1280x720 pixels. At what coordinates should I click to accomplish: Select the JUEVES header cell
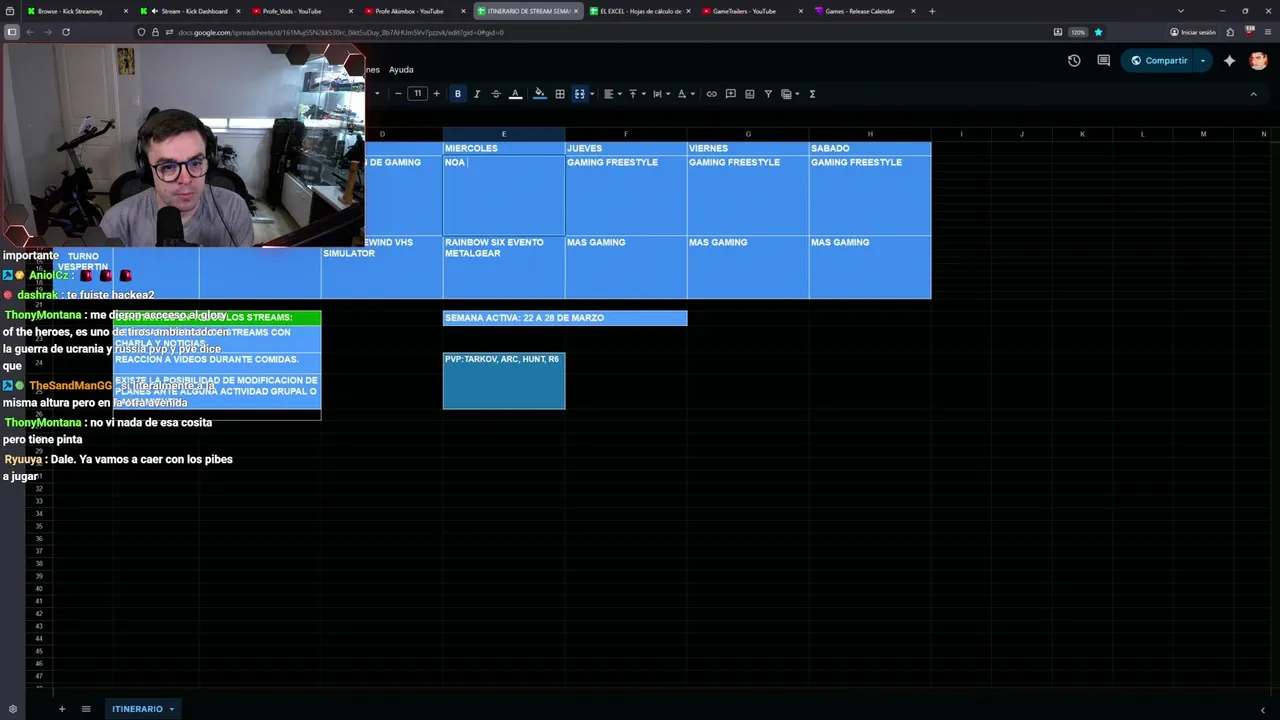626,148
